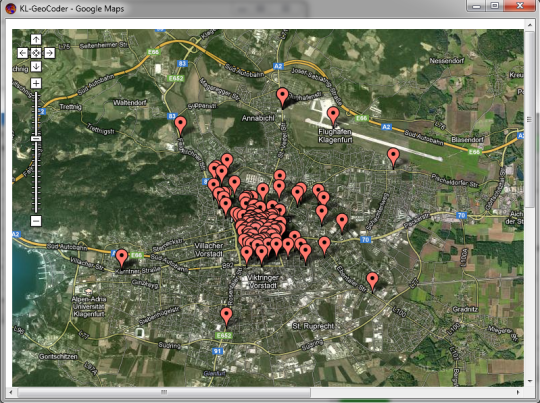540x403 pixels.
Task: Click the Gorlschitzen label
Action: [x=58, y=356]
